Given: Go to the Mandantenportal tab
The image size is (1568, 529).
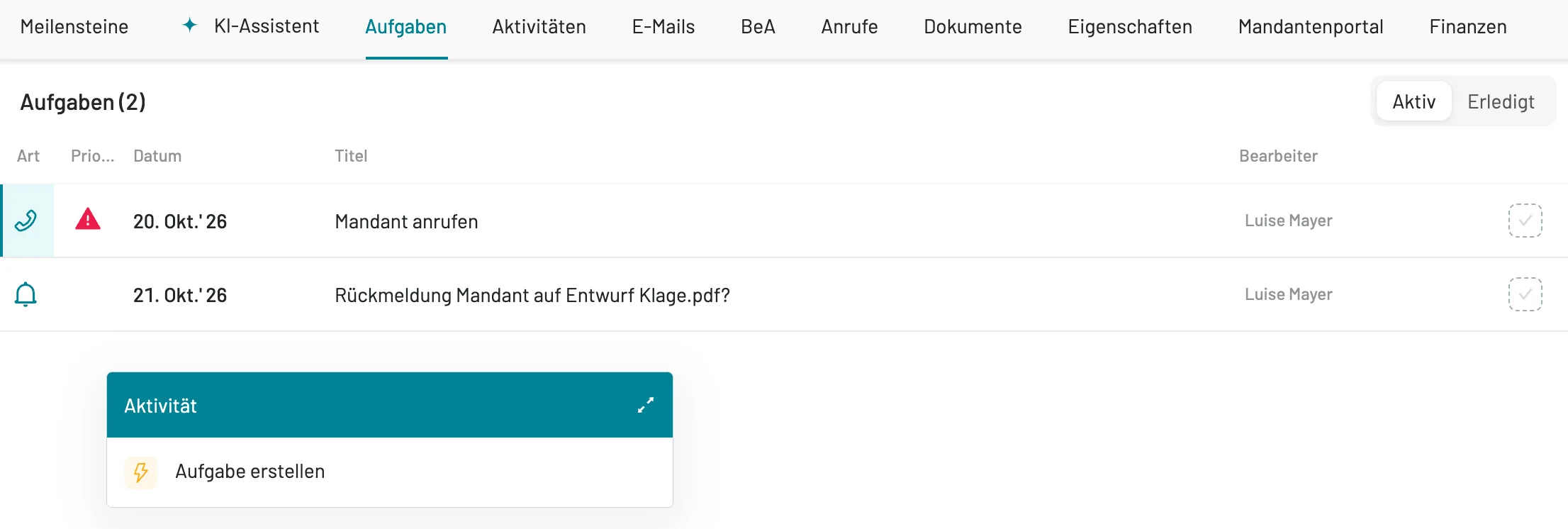Looking at the screenshot, I should [1311, 27].
